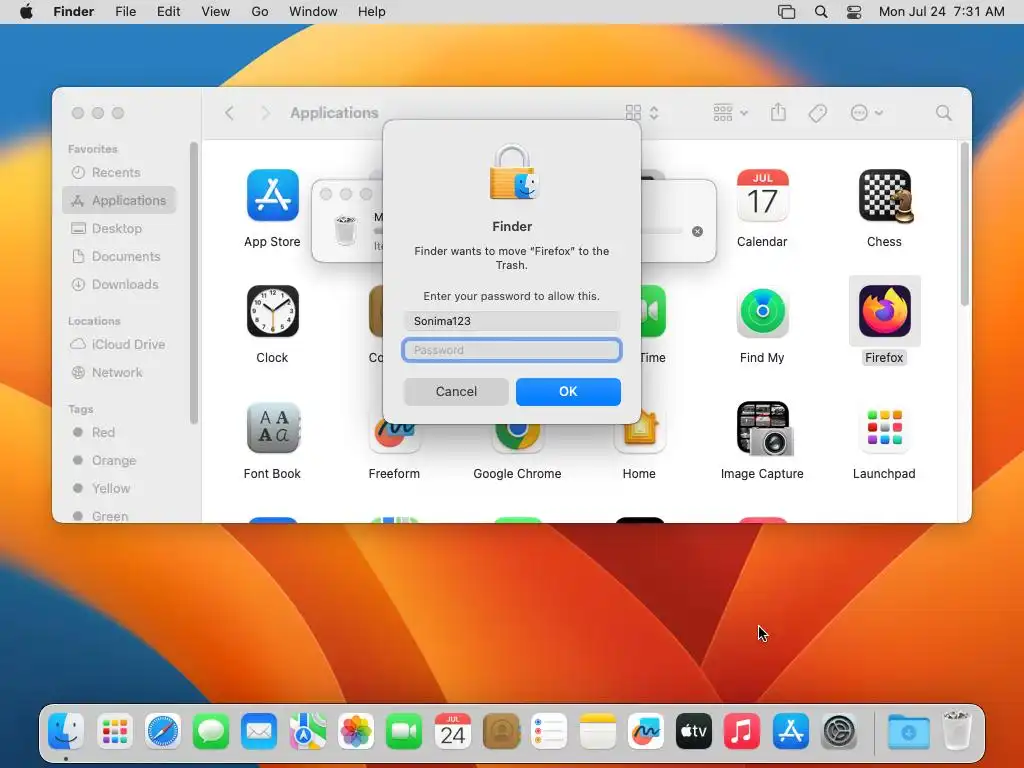The image size is (1024, 768).
Task: Open Launchpad from the Dock
Action: coord(115,731)
